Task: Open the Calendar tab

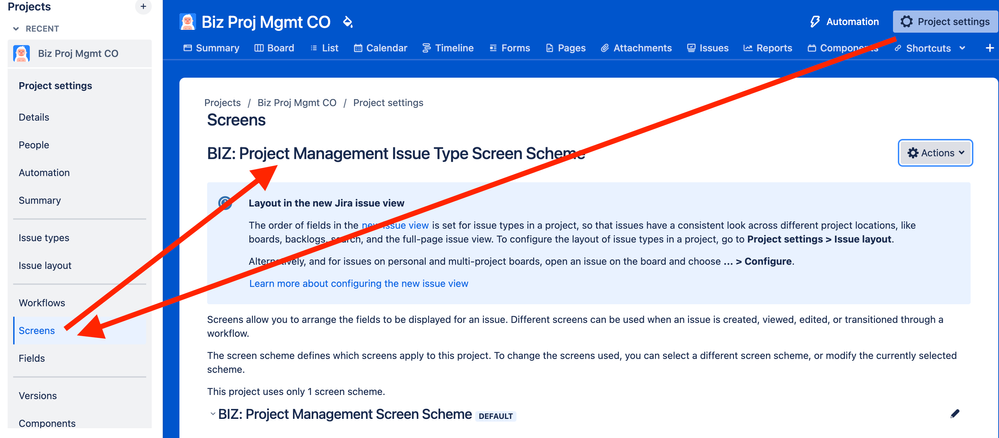Action: 380,48
